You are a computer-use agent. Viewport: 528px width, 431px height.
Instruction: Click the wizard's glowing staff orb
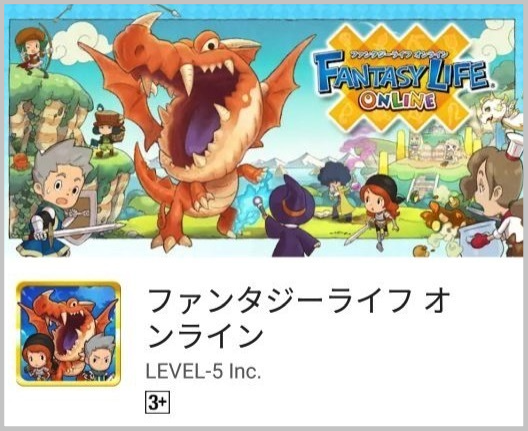[x=258, y=202]
